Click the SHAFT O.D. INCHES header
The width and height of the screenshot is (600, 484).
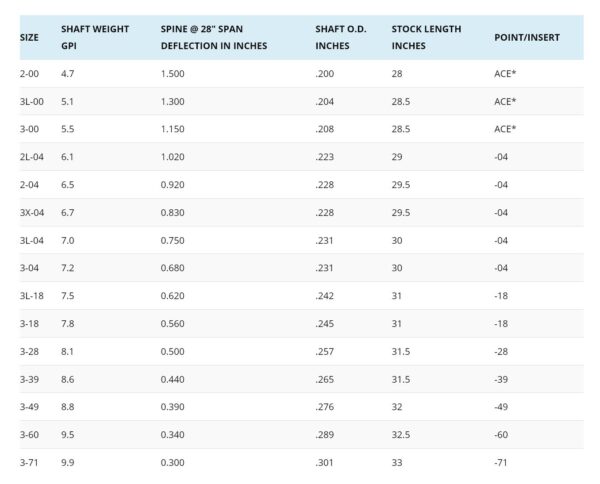[x=338, y=37]
